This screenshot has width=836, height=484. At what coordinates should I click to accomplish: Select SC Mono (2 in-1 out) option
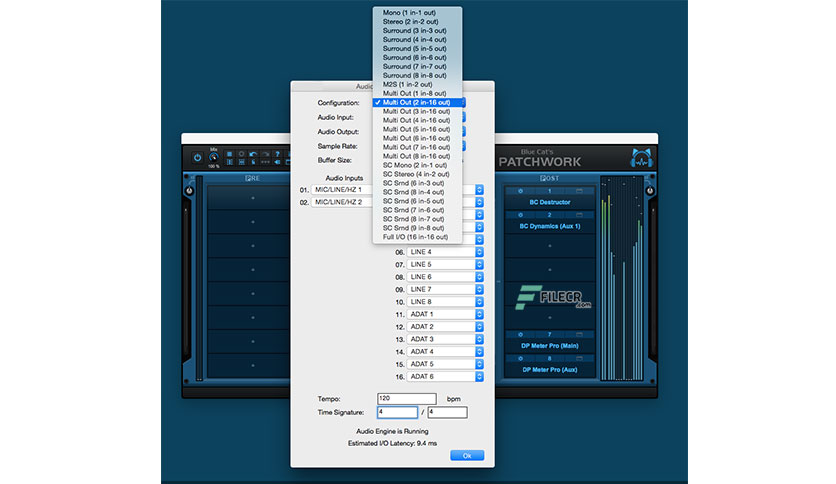[417, 165]
